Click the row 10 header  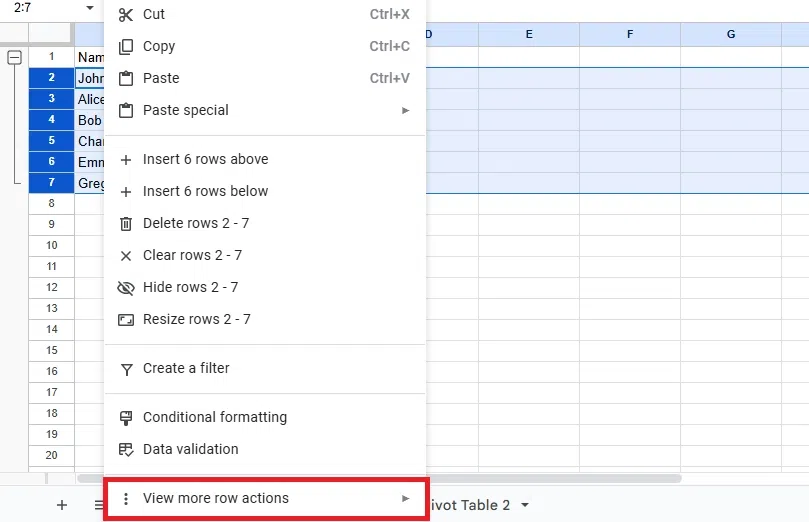51,245
